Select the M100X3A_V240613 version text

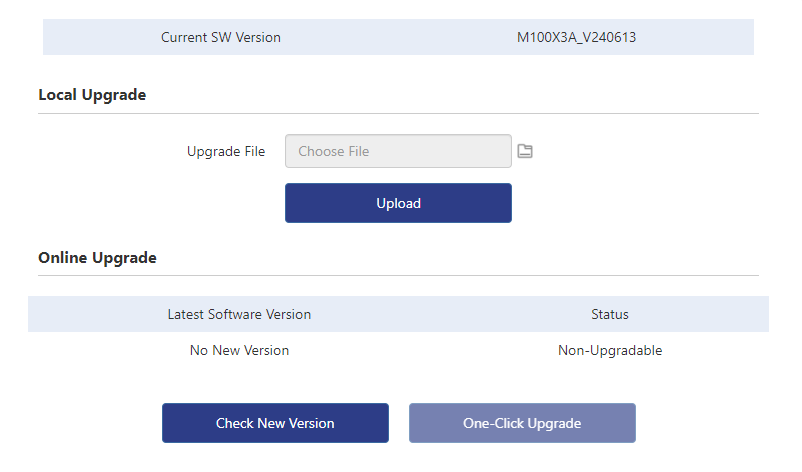[577, 37]
